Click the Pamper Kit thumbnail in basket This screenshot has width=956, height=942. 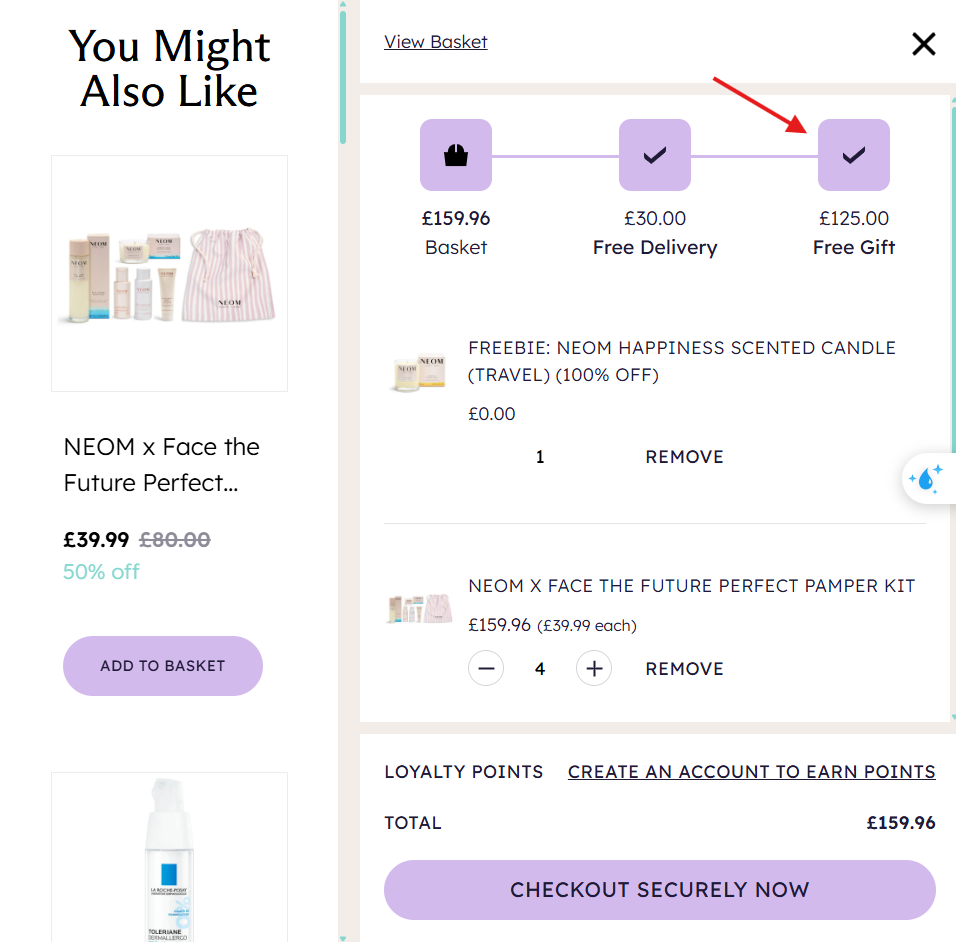click(x=417, y=608)
